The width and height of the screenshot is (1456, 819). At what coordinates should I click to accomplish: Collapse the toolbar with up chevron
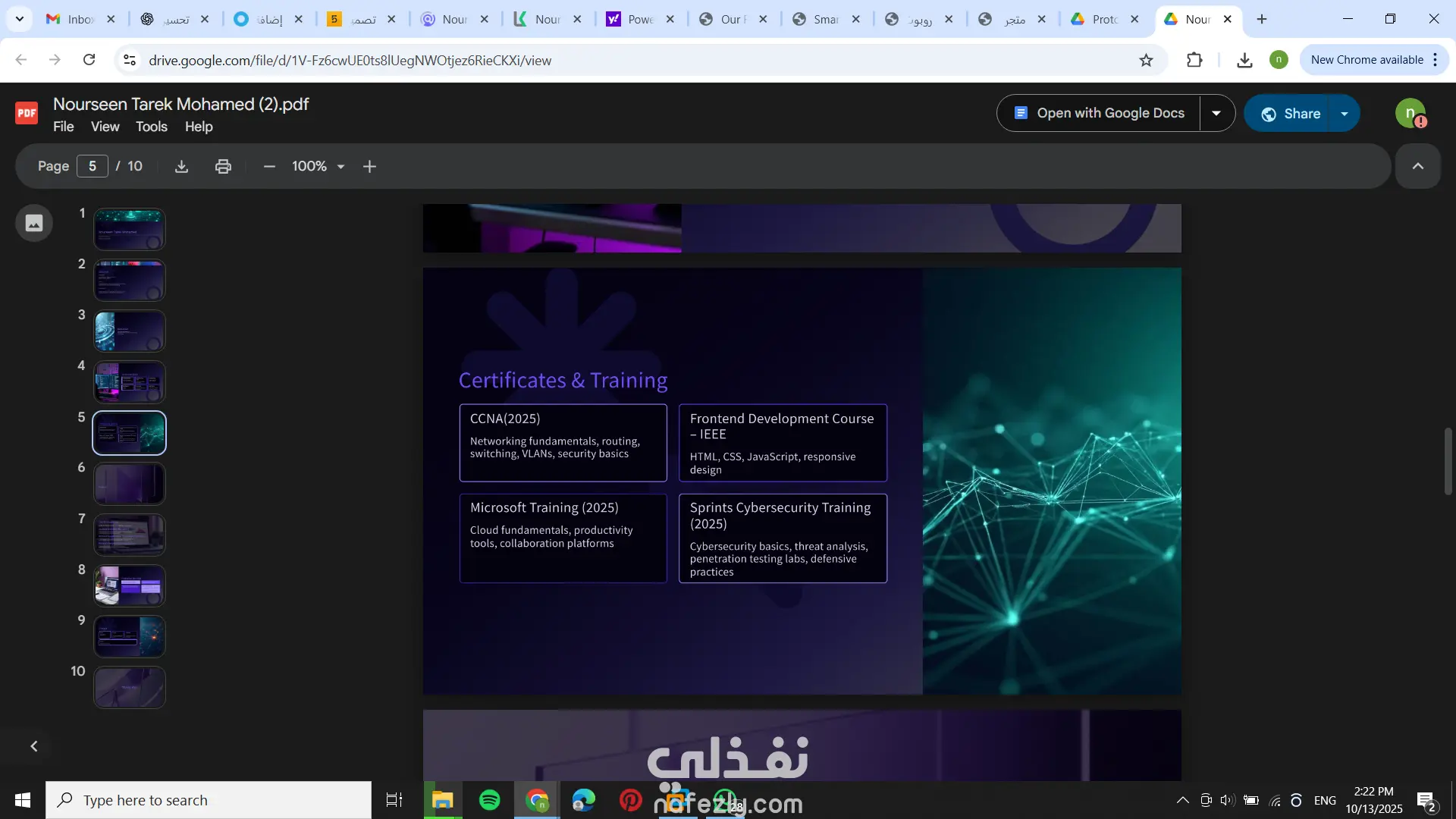(x=1417, y=166)
